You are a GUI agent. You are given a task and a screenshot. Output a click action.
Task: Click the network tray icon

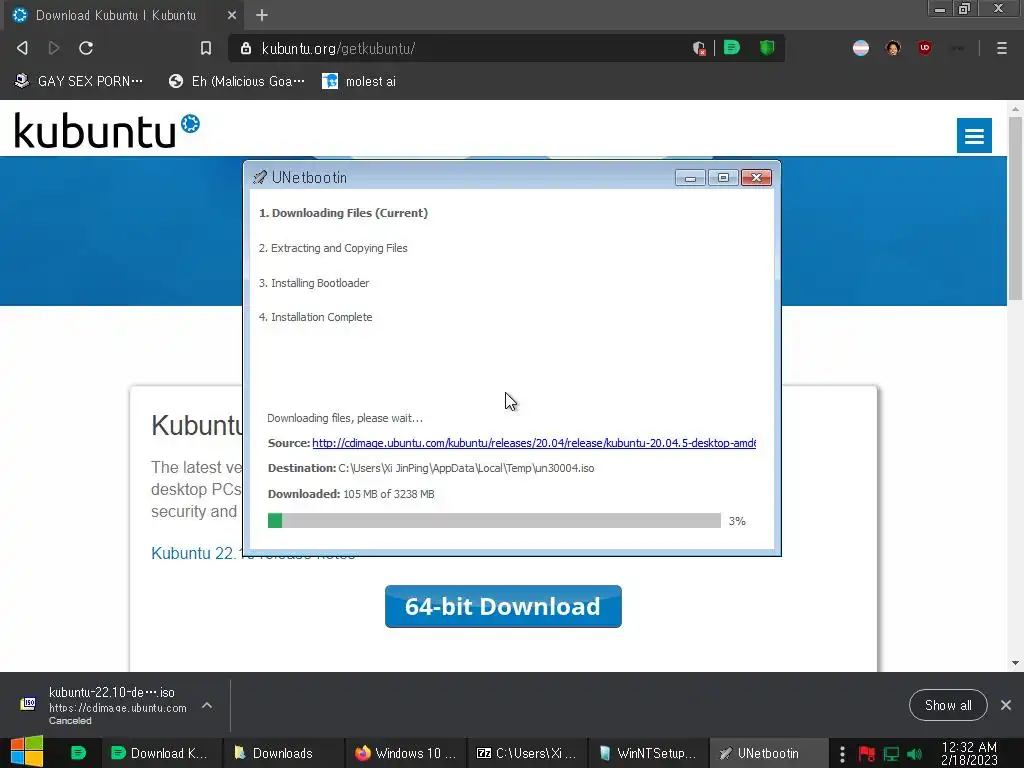click(x=891, y=754)
